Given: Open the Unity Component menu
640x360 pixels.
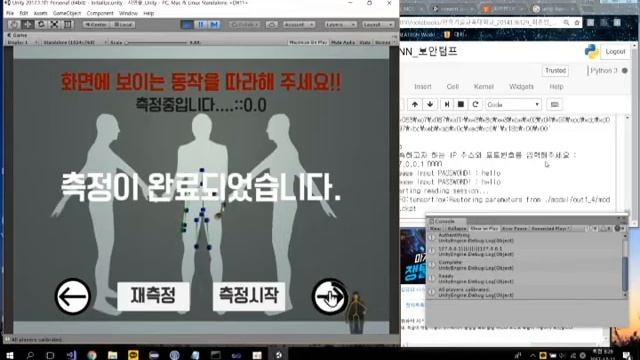Looking at the screenshot, I should pos(100,13).
